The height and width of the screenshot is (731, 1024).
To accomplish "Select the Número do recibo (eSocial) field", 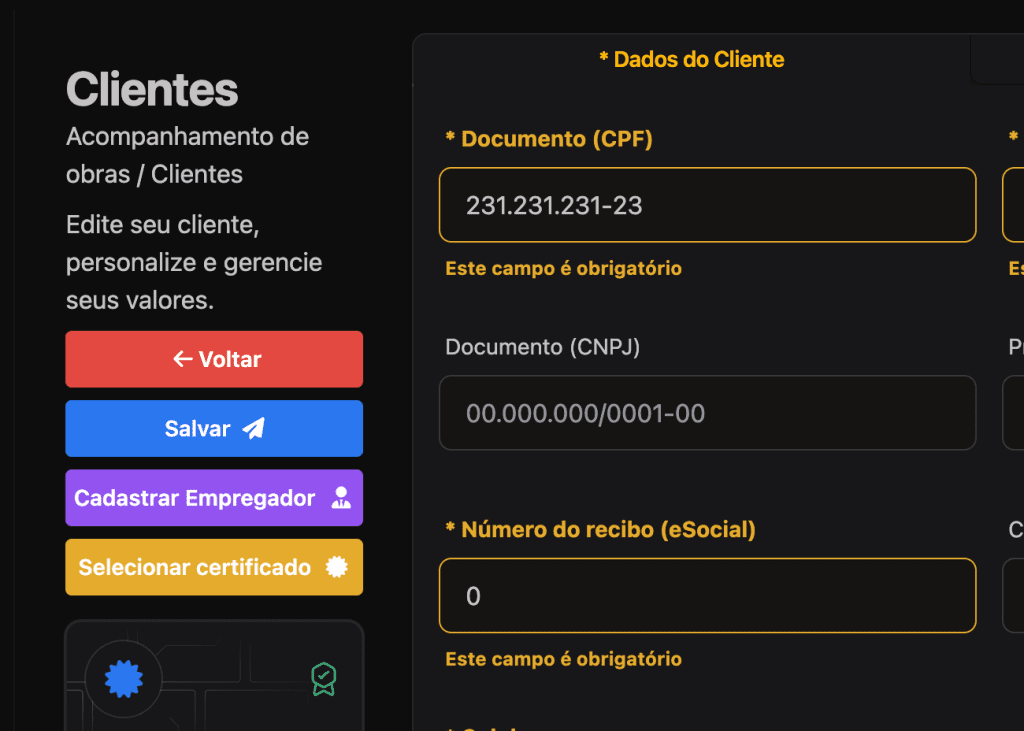I will [x=707, y=596].
